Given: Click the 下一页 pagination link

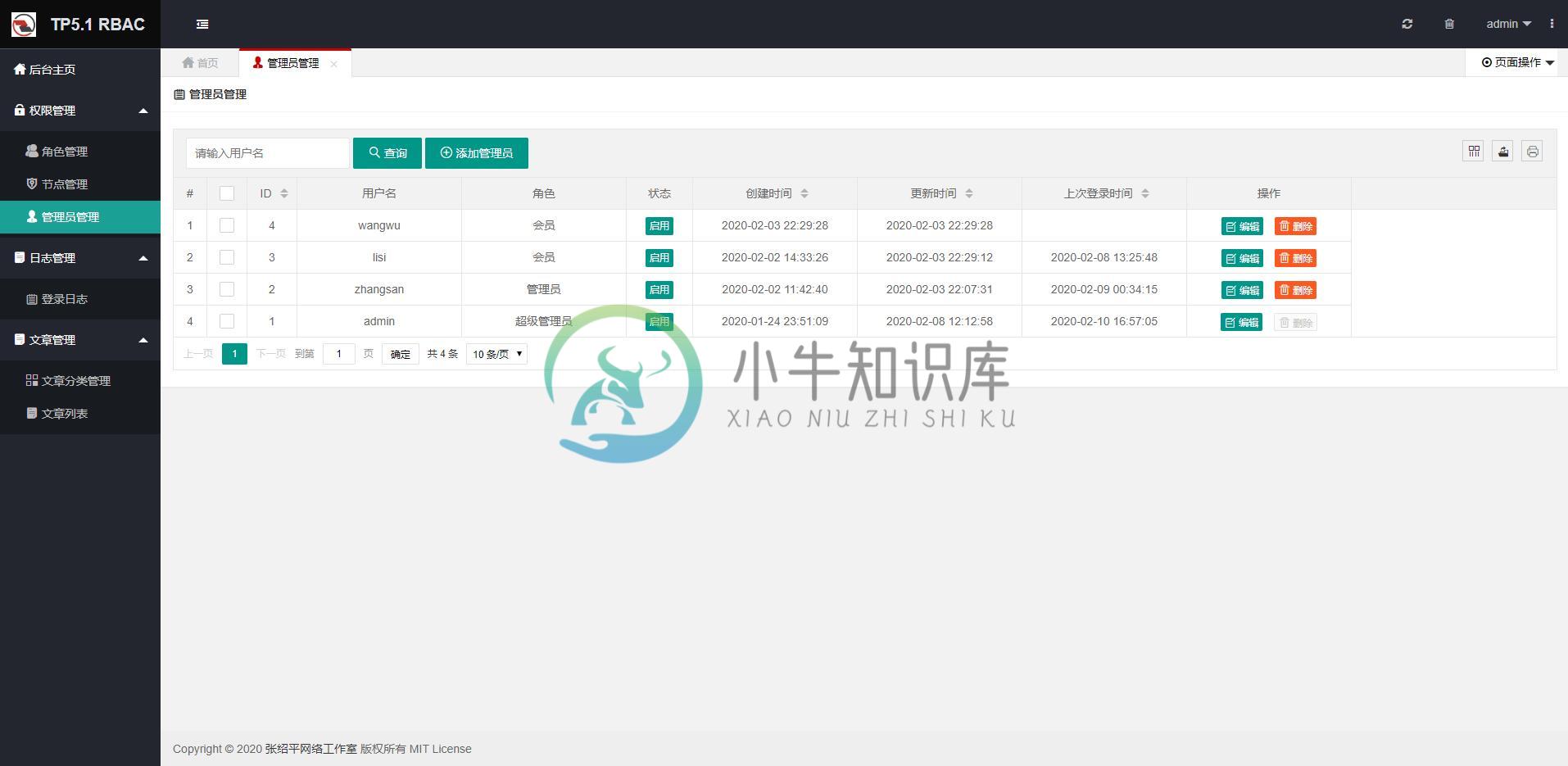Looking at the screenshot, I should coord(270,354).
